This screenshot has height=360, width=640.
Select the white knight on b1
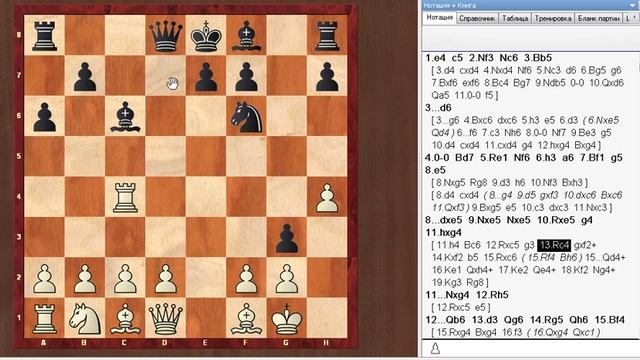[x=85, y=319]
